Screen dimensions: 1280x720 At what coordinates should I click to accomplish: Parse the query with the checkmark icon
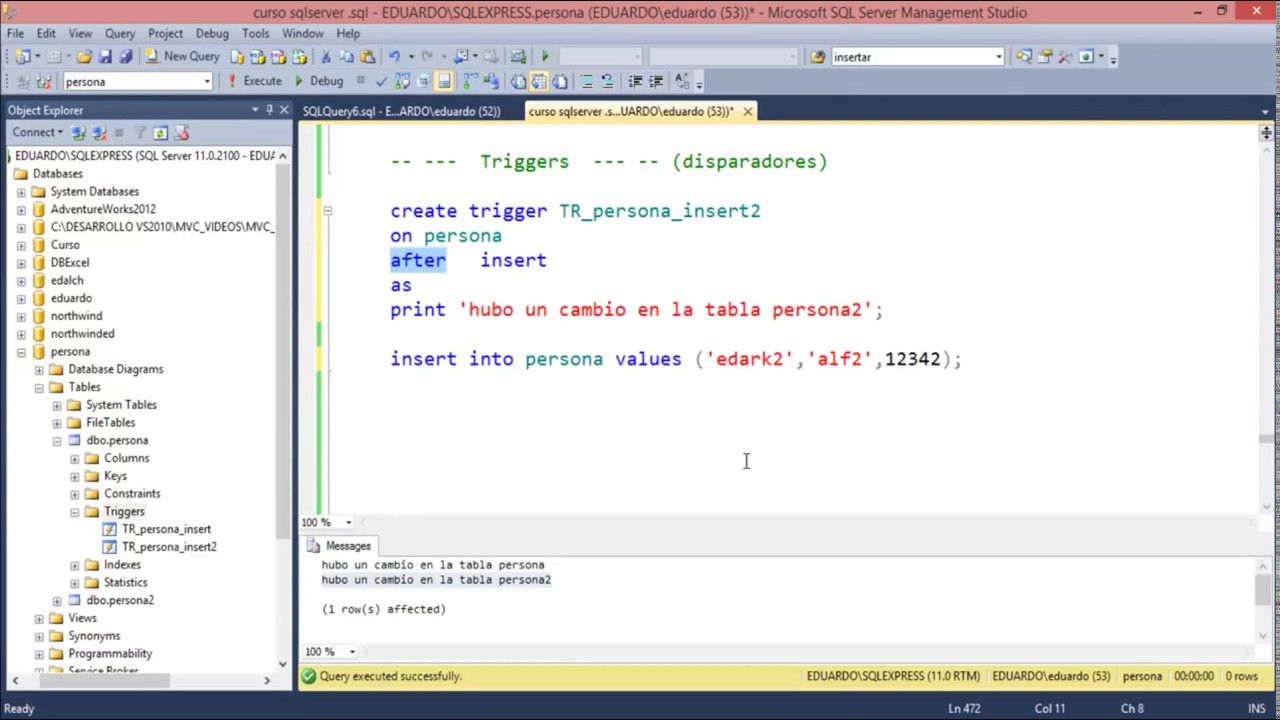pos(381,81)
